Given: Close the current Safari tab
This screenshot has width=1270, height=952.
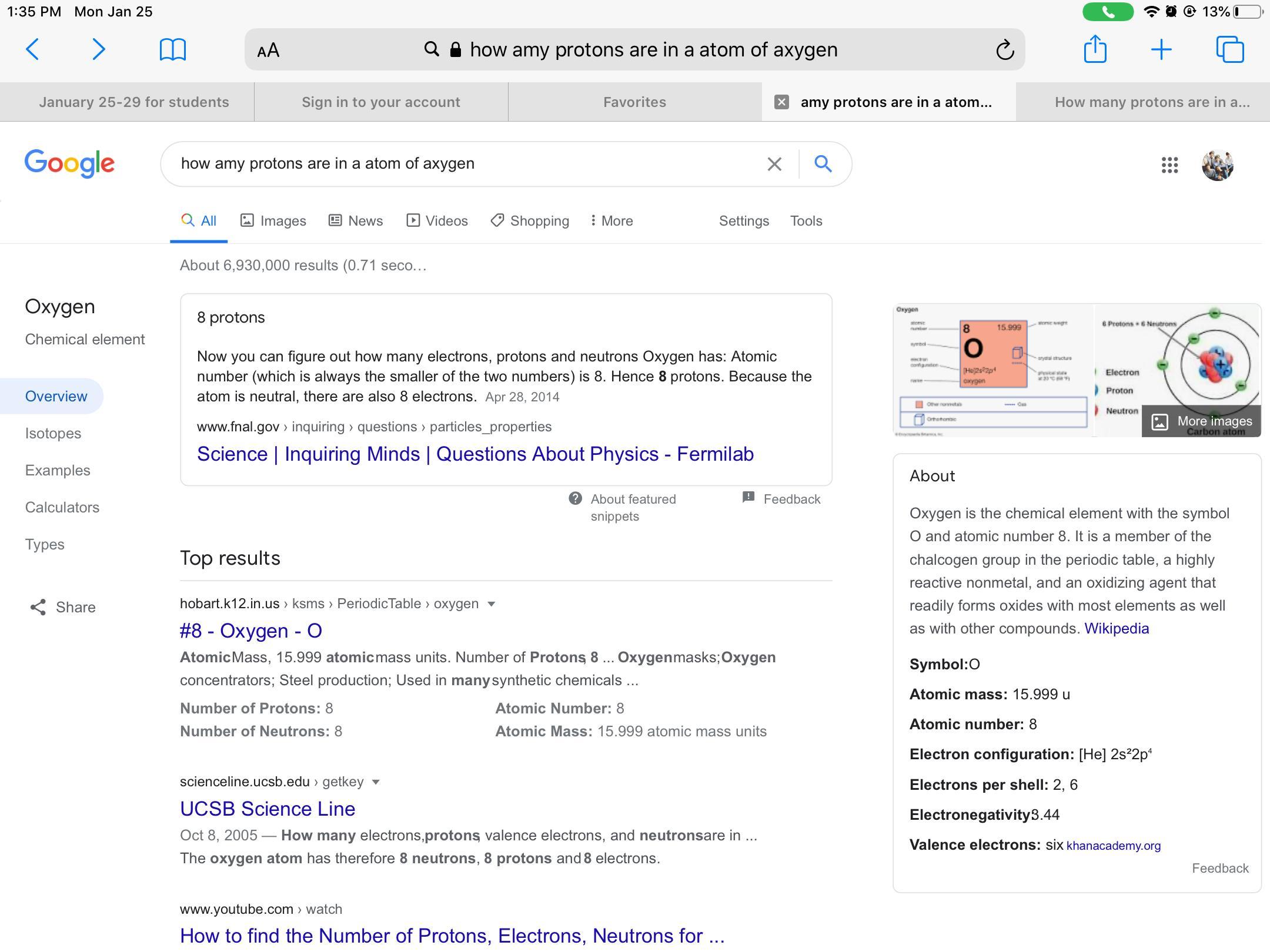Looking at the screenshot, I should (781, 102).
